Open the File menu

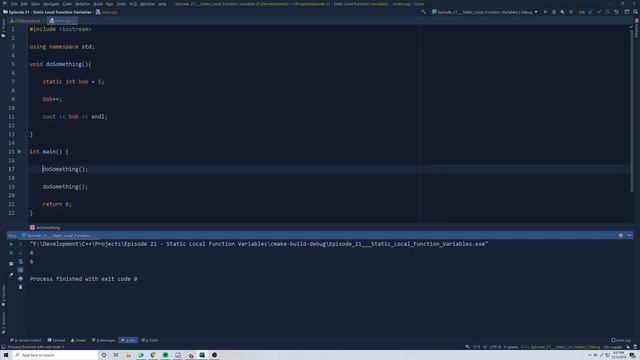14,4
